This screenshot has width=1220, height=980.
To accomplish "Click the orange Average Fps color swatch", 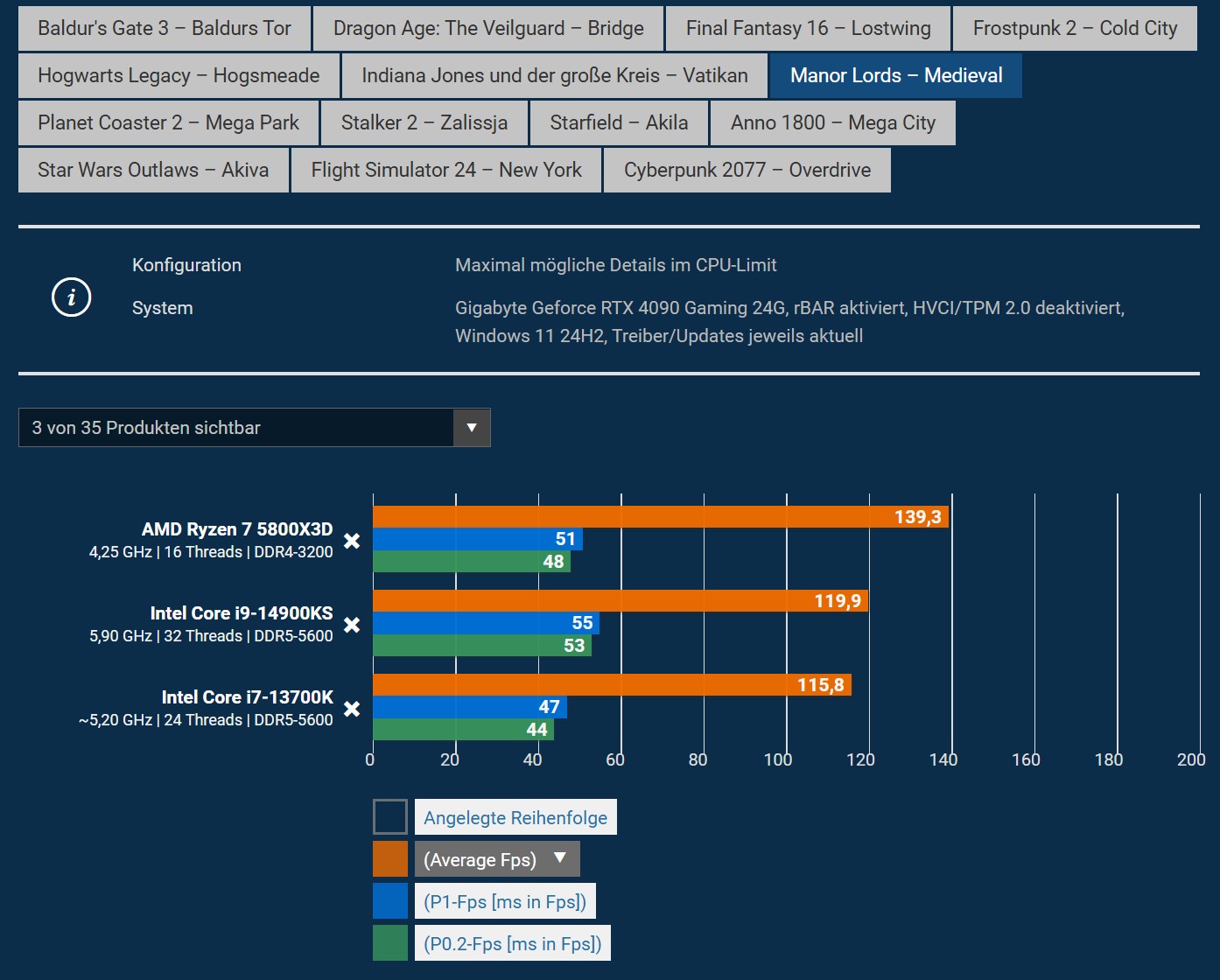I will tap(390, 859).
